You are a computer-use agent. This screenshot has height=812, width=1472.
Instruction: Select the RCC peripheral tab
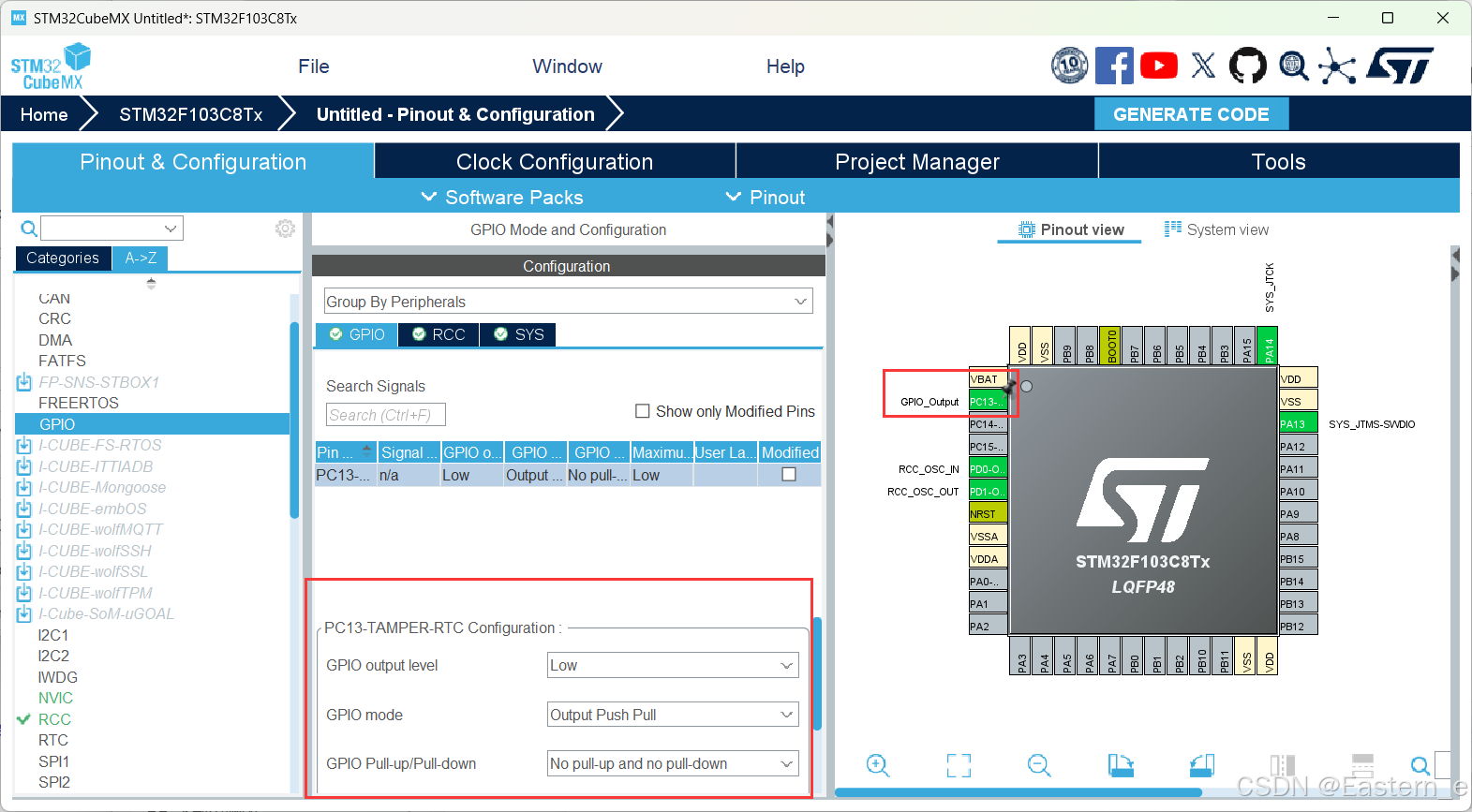(x=439, y=334)
